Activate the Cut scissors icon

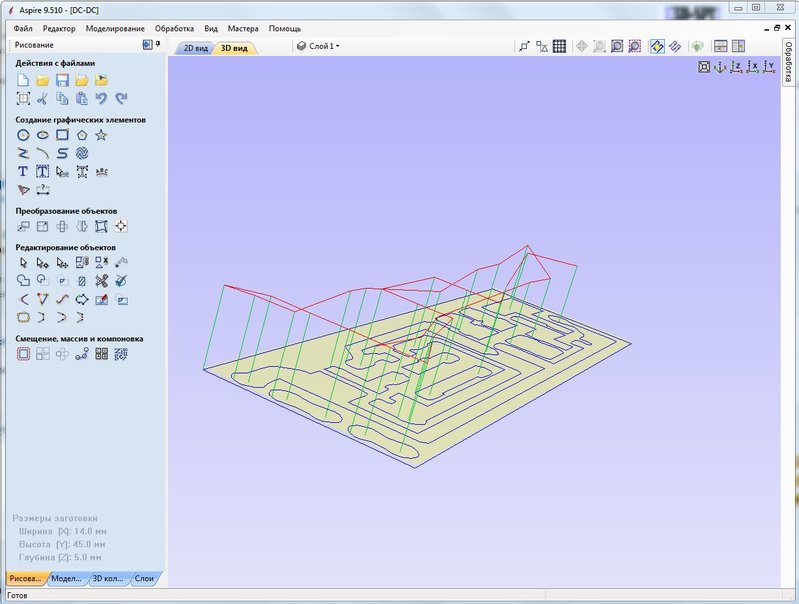tap(43, 98)
